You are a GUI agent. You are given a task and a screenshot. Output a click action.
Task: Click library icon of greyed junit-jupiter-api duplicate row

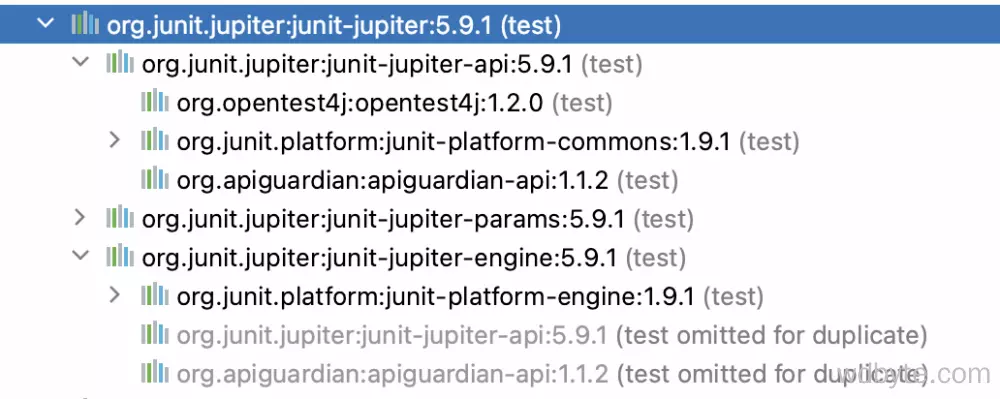click(x=155, y=334)
